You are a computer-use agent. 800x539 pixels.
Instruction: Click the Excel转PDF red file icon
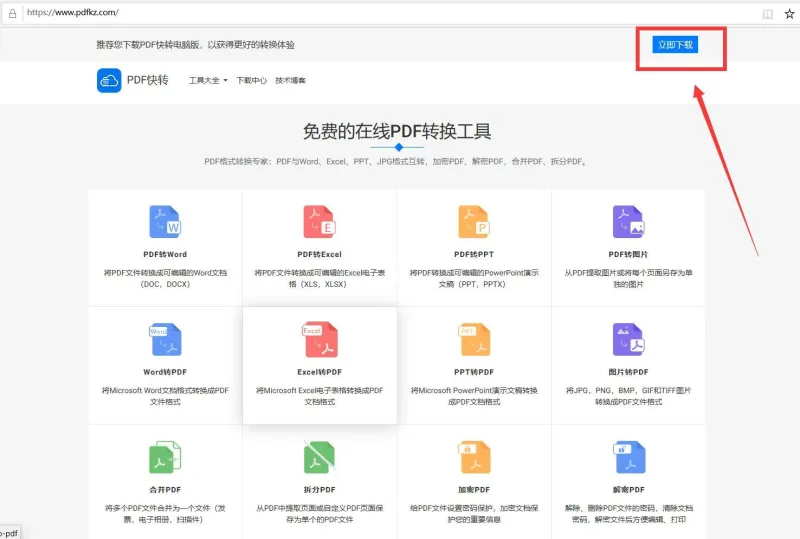click(319, 339)
